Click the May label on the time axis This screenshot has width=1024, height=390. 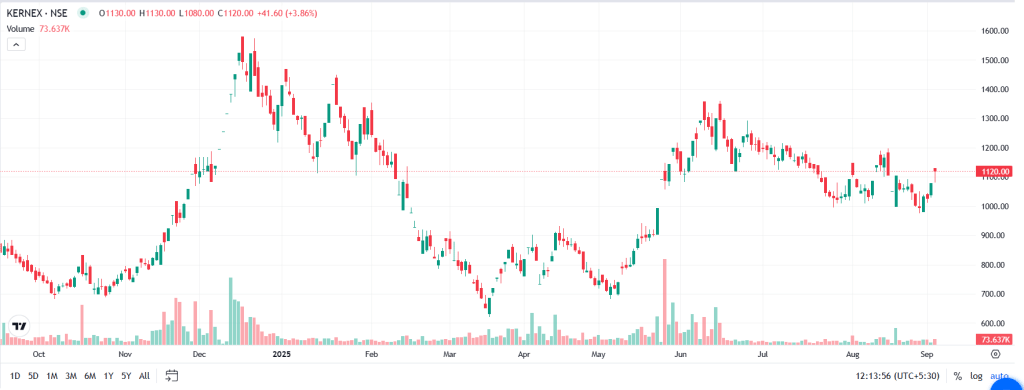click(x=599, y=355)
